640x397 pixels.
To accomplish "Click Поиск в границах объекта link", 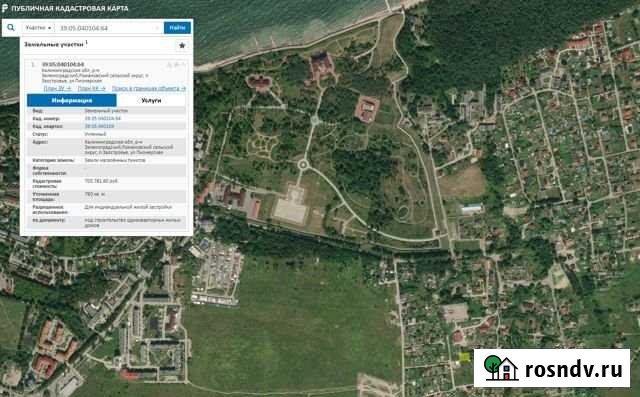I will click(x=149, y=88).
